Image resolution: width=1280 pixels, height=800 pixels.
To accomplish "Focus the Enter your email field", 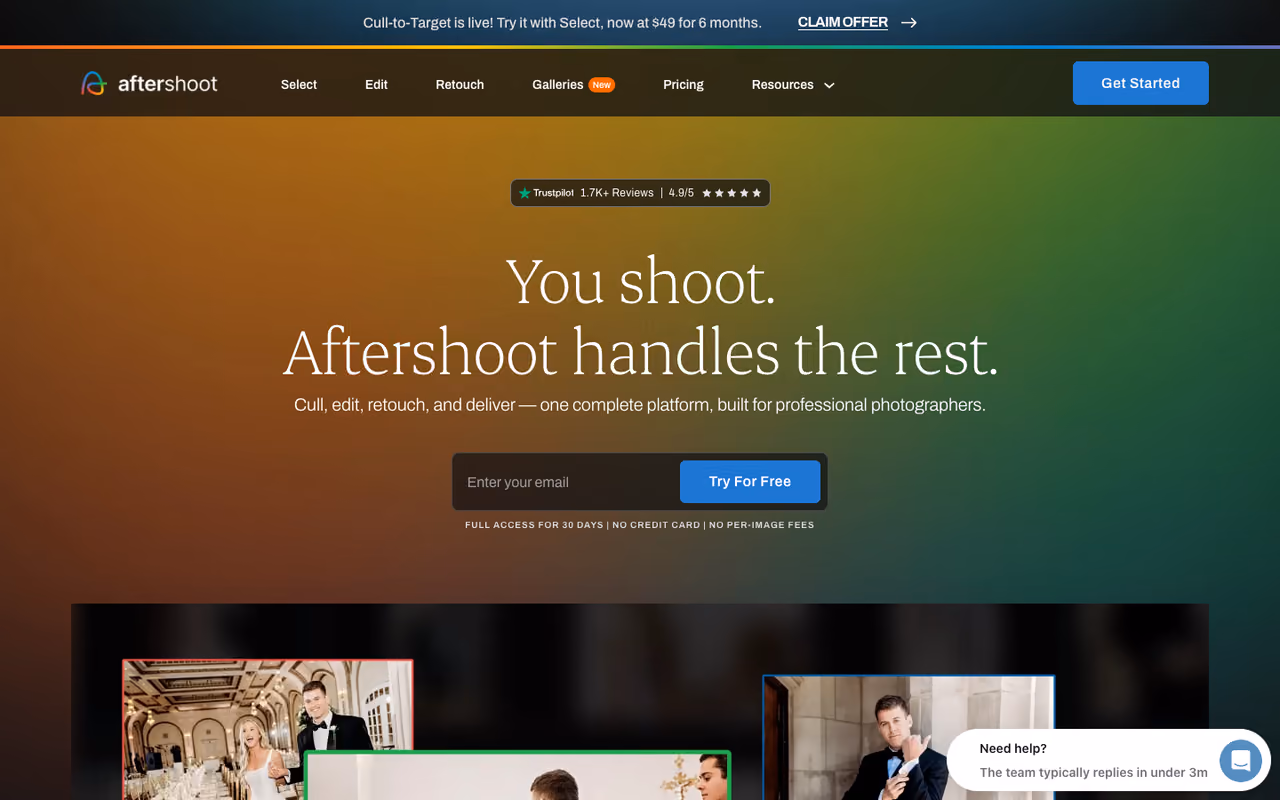I will coord(566,482).
